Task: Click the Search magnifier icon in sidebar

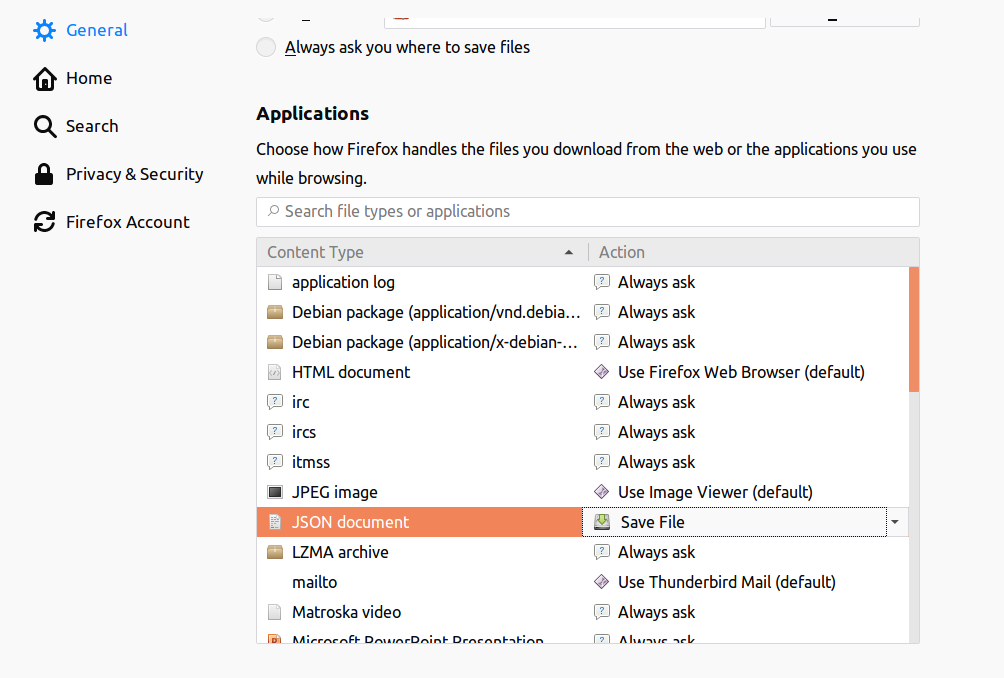Action: click(x=44, y=126)
